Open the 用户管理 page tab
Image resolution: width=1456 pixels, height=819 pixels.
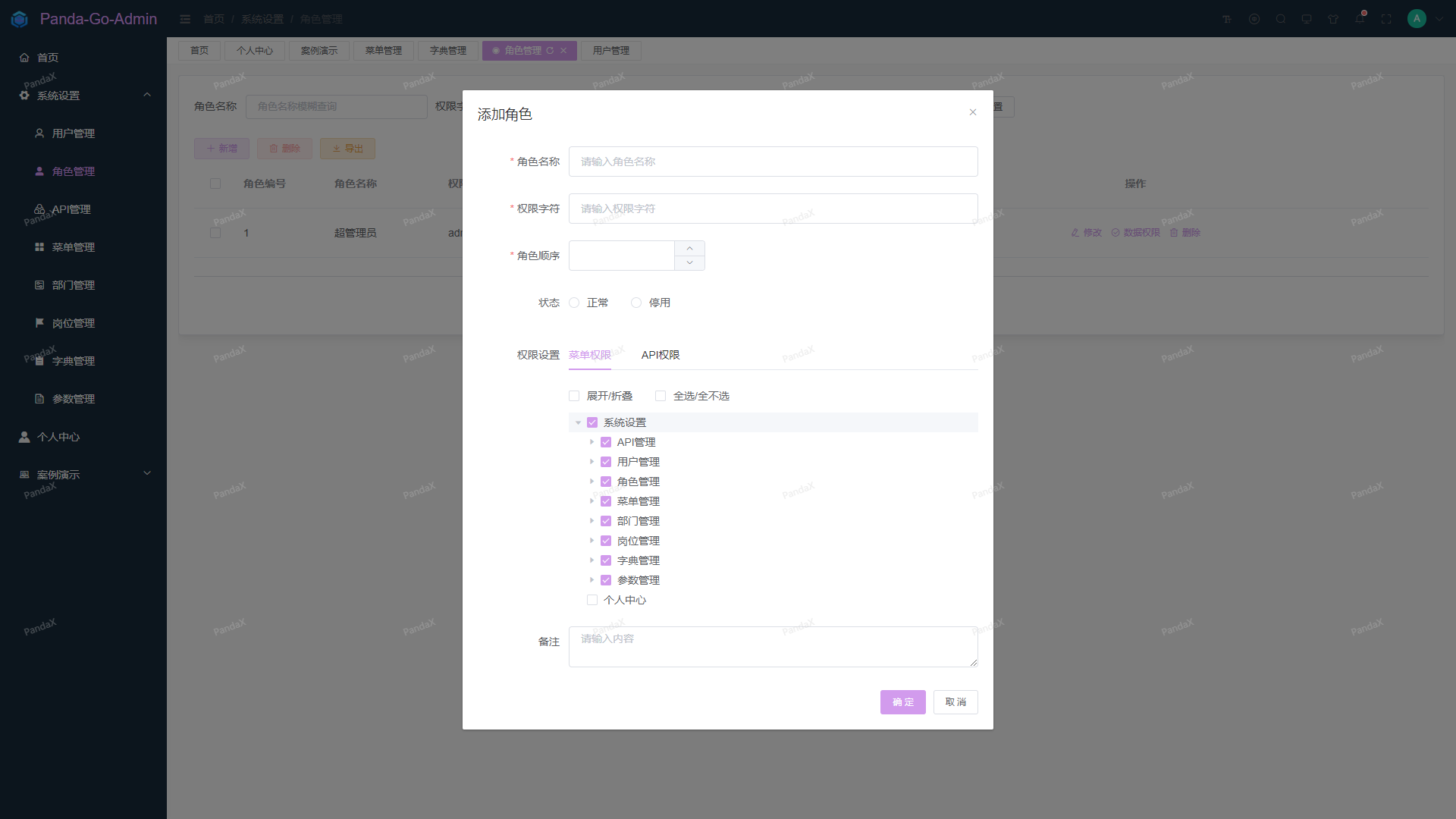611,51
